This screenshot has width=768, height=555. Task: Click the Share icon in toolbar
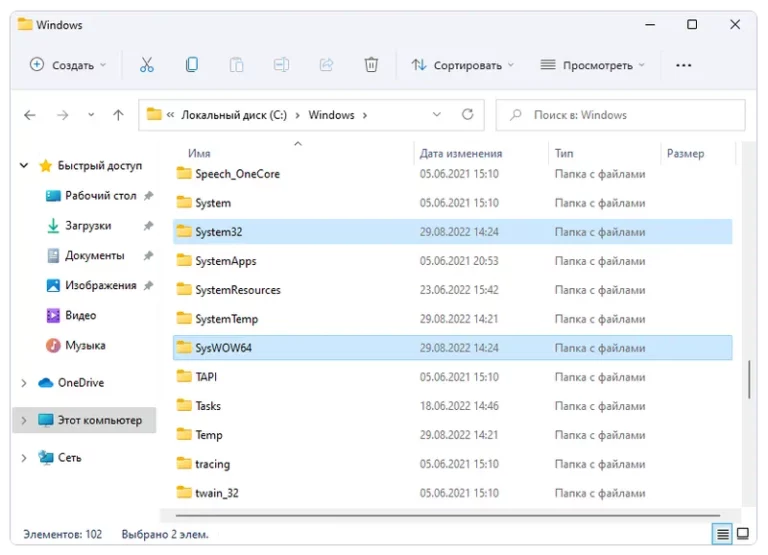point(326,65)
